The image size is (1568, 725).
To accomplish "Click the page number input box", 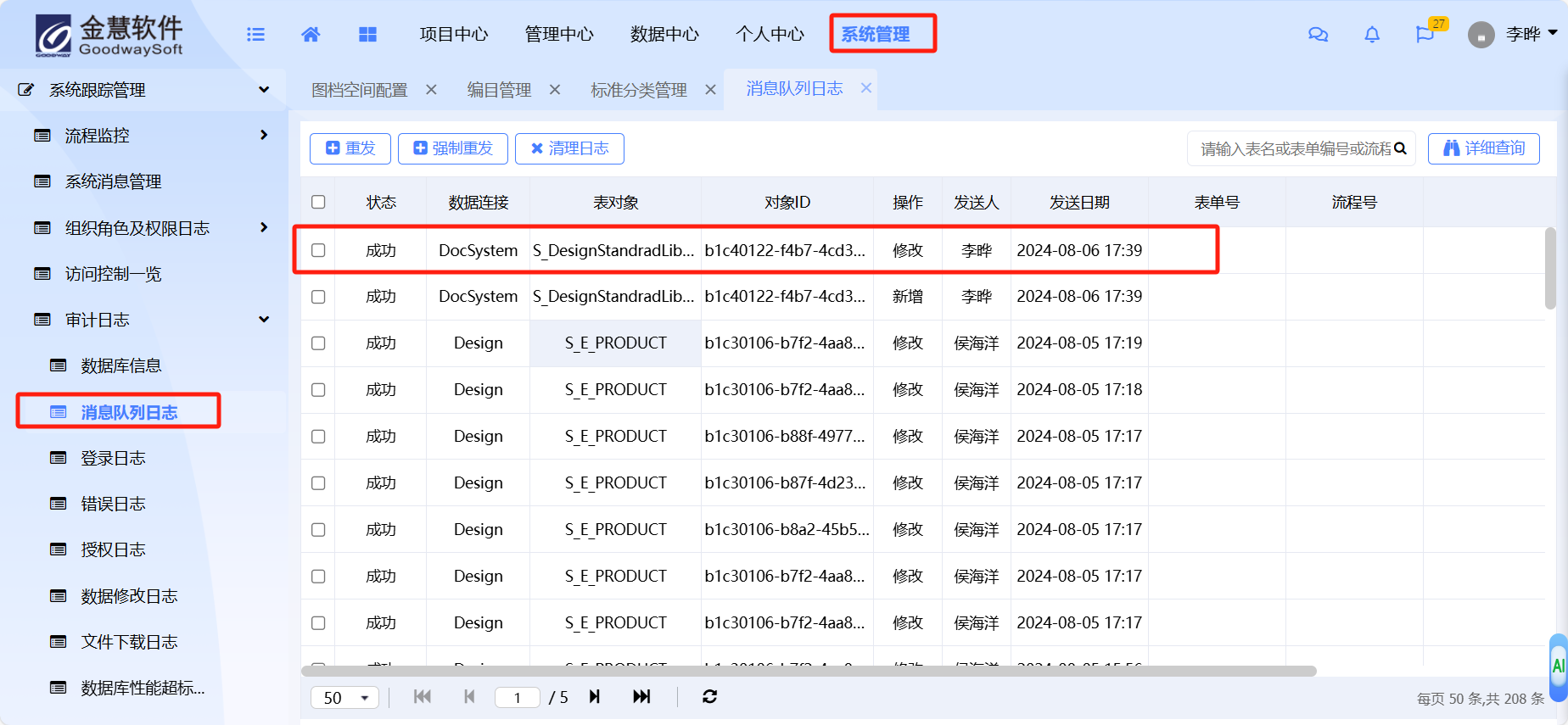I will (x=518, y=697).
